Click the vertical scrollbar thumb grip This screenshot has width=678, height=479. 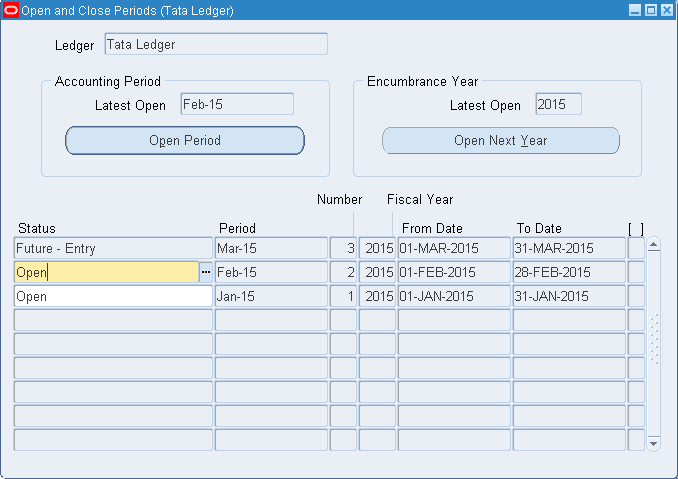(x=655, y=340)
